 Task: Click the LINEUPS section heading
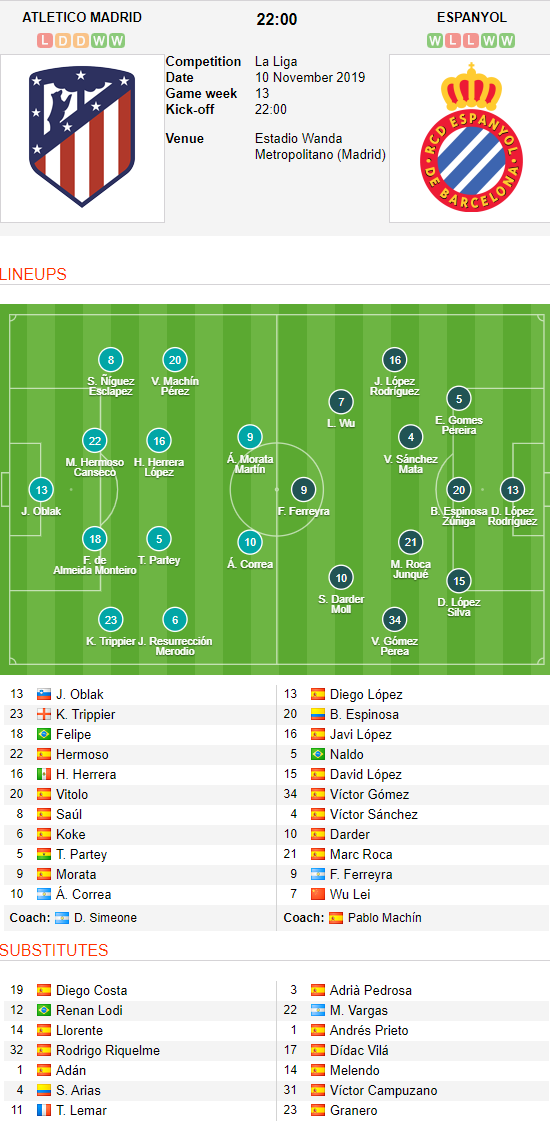33,274
